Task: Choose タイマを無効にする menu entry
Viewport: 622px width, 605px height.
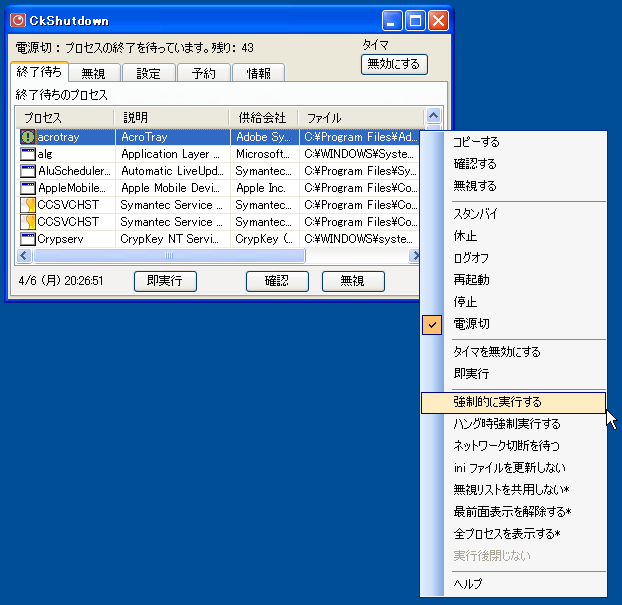Action: tap(513, 352)
